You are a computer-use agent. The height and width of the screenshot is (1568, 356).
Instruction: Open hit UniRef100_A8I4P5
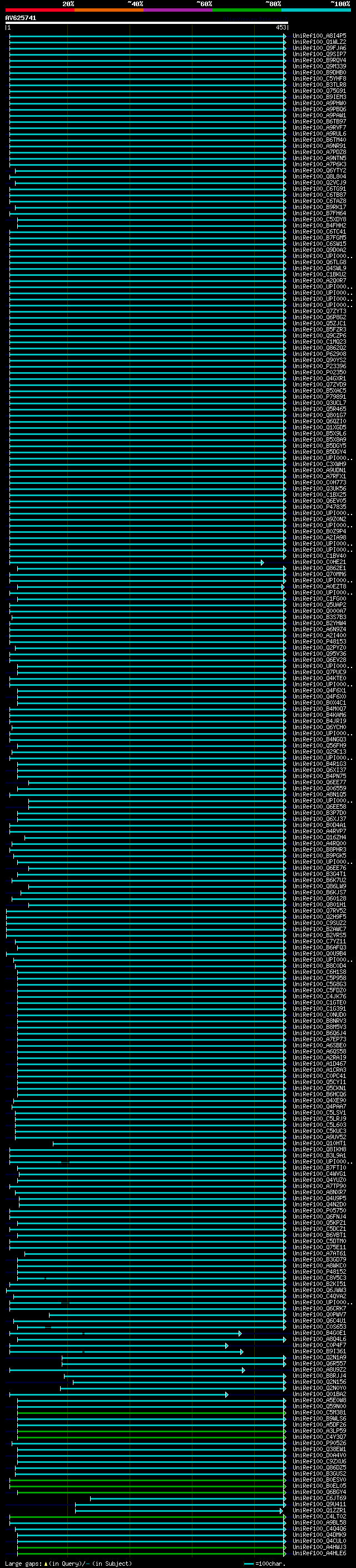click(319, 36)
